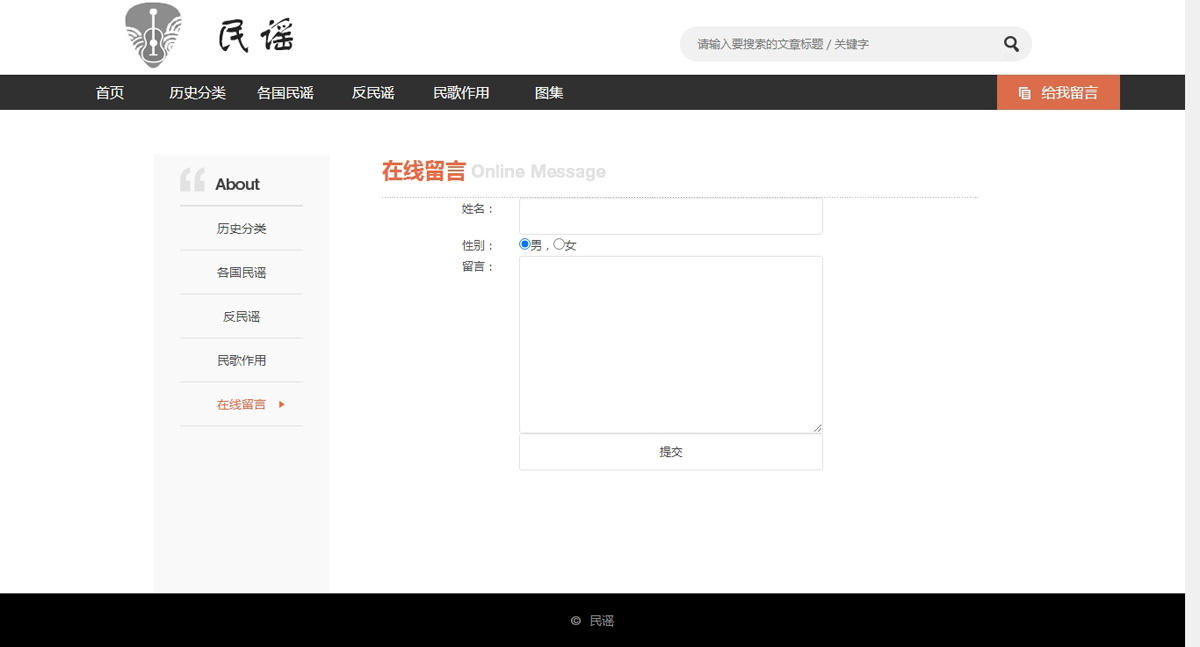Image resolution: width=1200 pixels, height=647 pixels.
Task: Click the 民谣 site title text
Action: 257,36
